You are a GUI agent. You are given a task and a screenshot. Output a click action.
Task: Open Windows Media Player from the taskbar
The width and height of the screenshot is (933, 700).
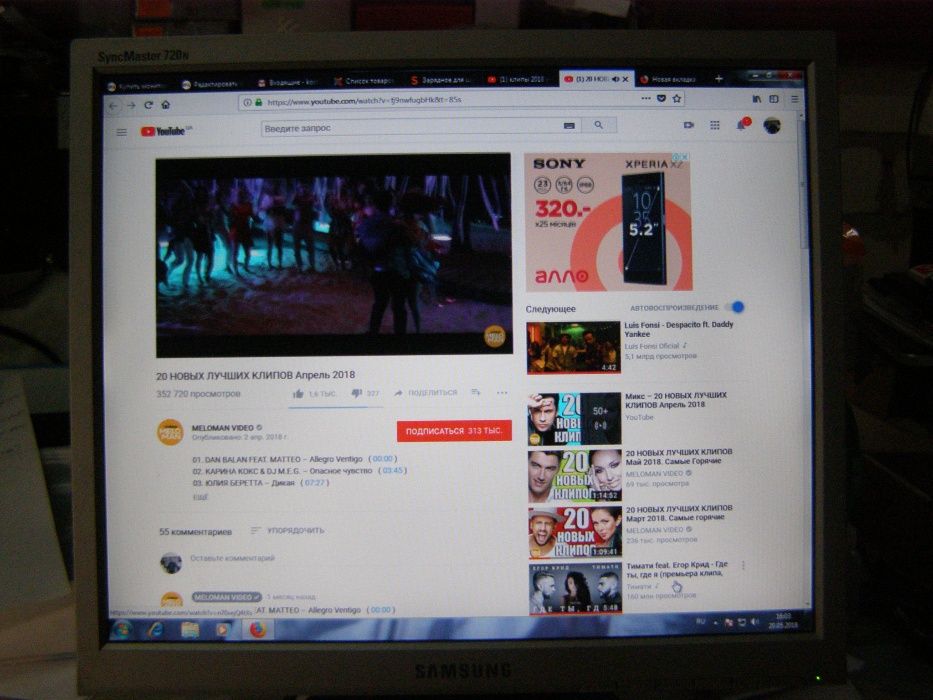click(223, 629)
